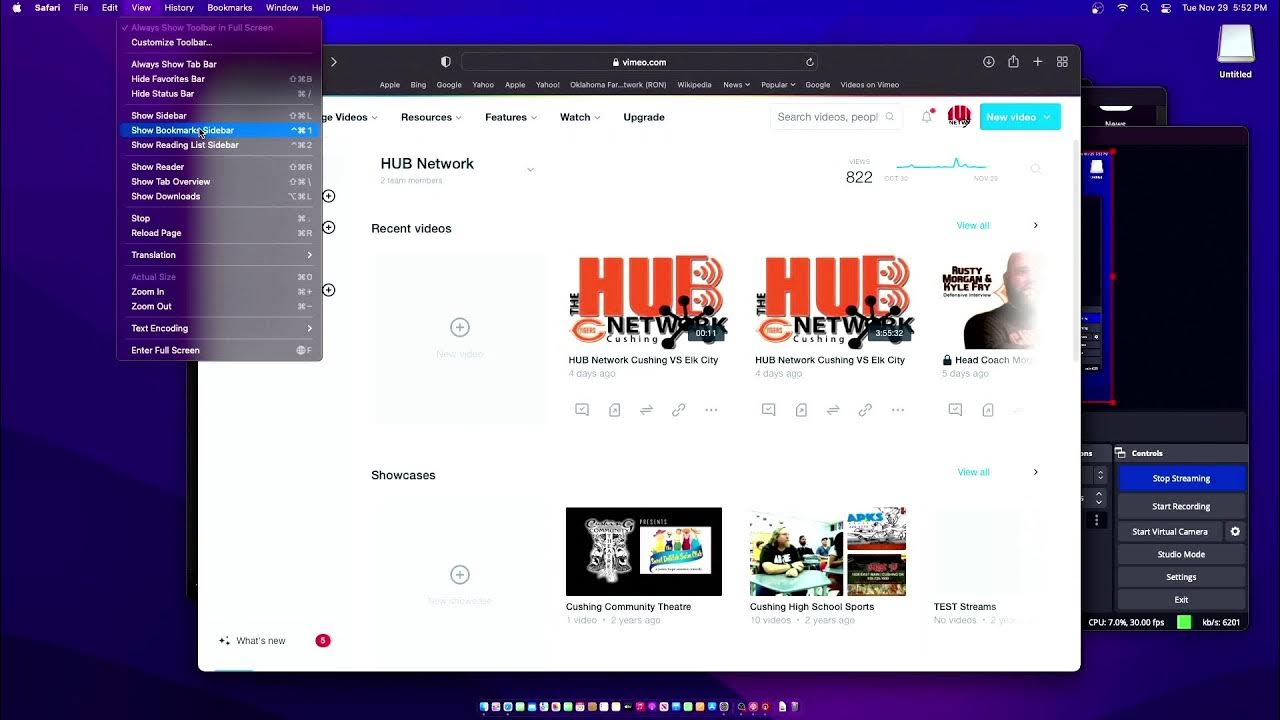Click the vimeo.com address bar
Viewport: 1280px width, 720px height.
[x=639, y=62]
